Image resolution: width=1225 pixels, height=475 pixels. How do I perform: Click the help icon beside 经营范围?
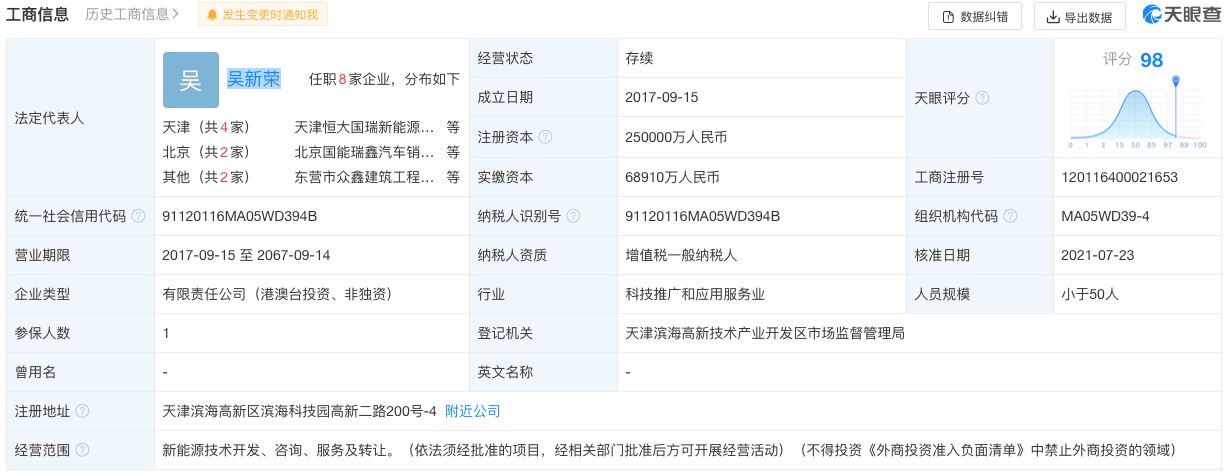point(82,450)
